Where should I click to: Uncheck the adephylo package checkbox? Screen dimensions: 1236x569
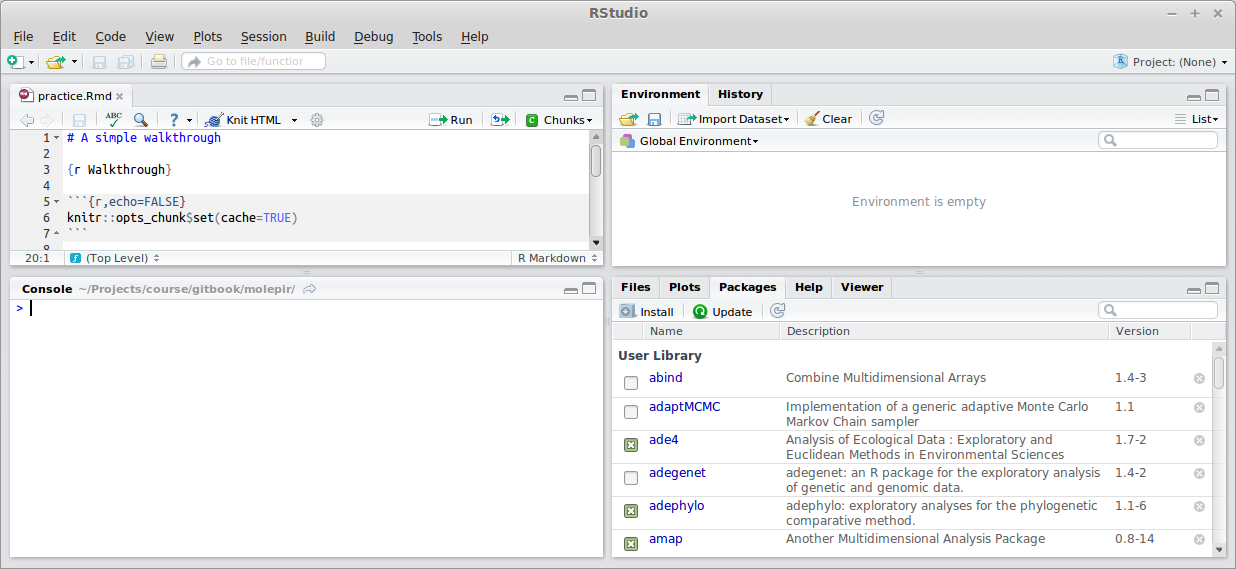click(x=631, y=511)
